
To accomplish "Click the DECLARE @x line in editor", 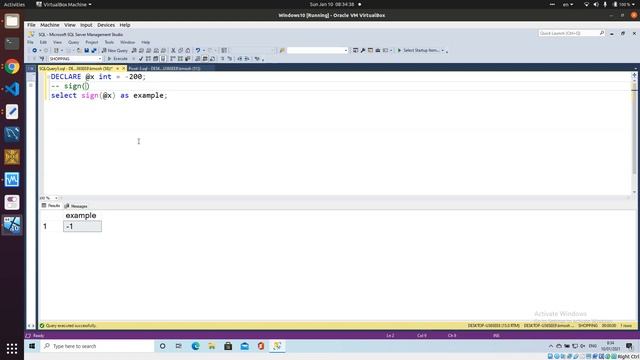I will point(98,76).
